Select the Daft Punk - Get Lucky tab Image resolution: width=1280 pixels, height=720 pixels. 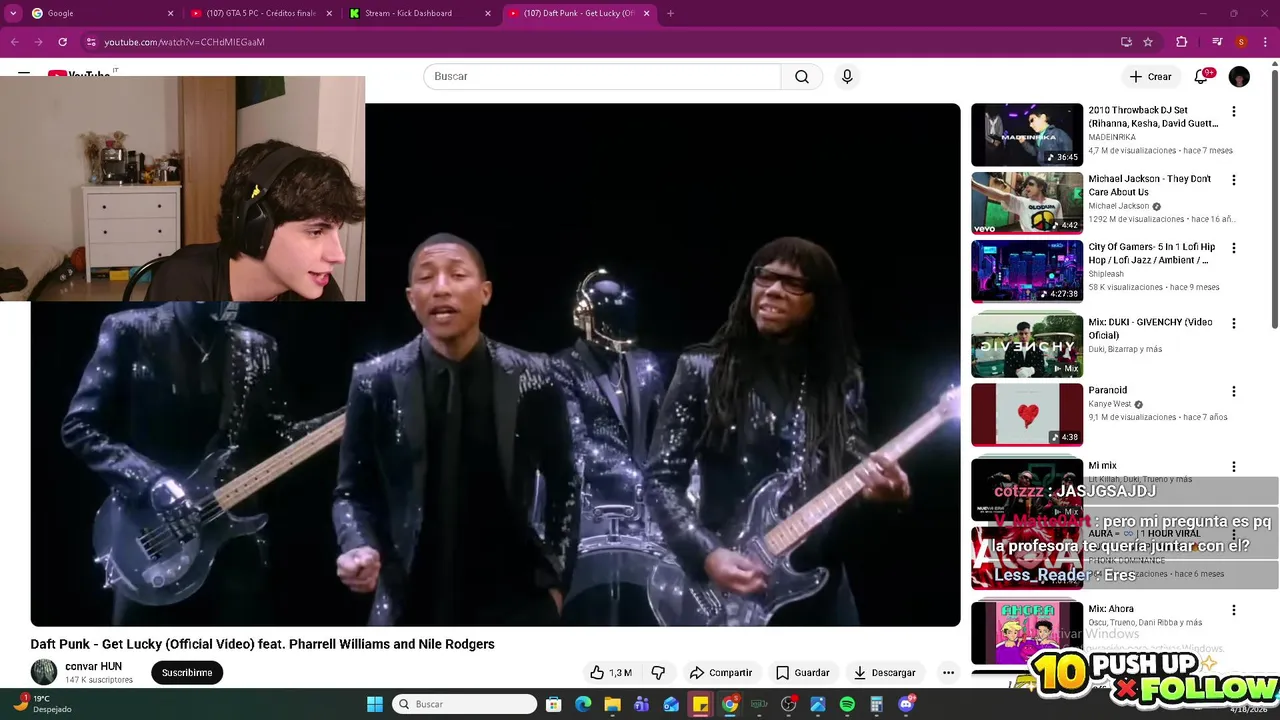(x=580, y=13)
